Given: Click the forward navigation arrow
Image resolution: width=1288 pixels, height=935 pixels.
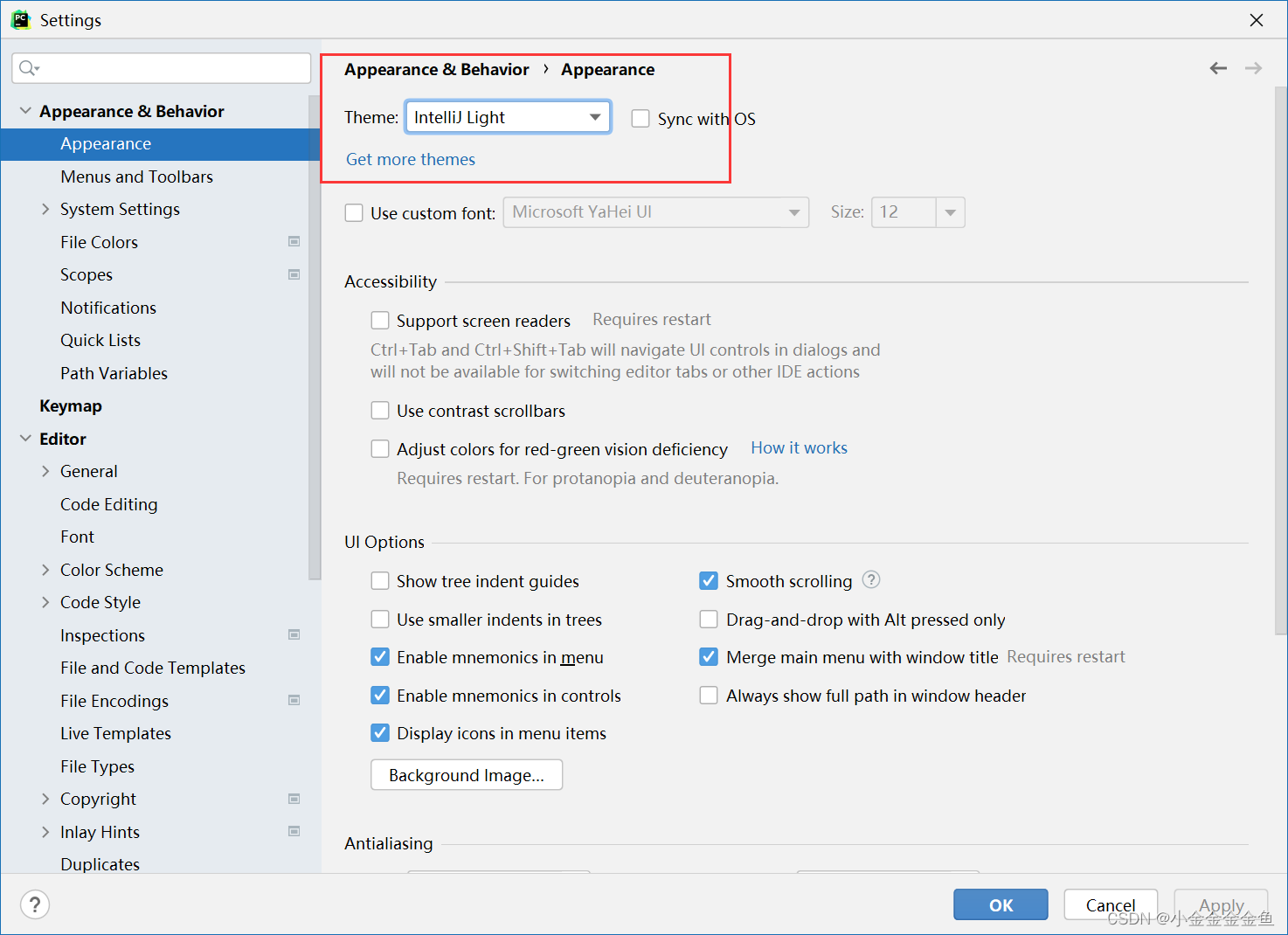Looking at the screenshot, I should [x=1253, y=68].
